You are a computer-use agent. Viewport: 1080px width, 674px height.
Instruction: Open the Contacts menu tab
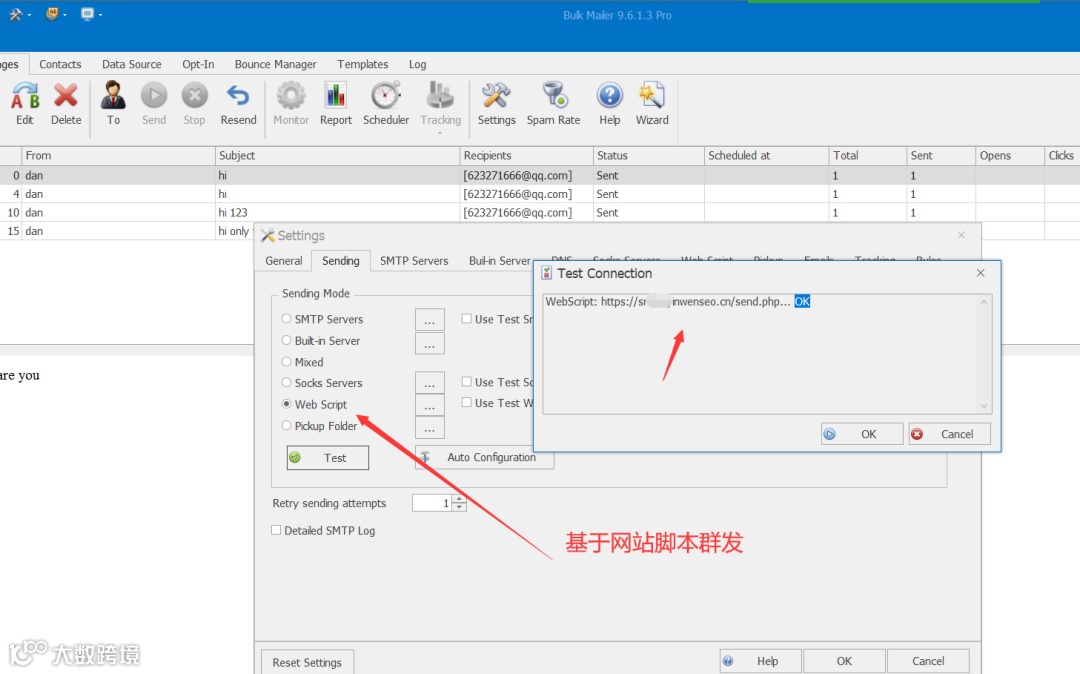[60, 64]
